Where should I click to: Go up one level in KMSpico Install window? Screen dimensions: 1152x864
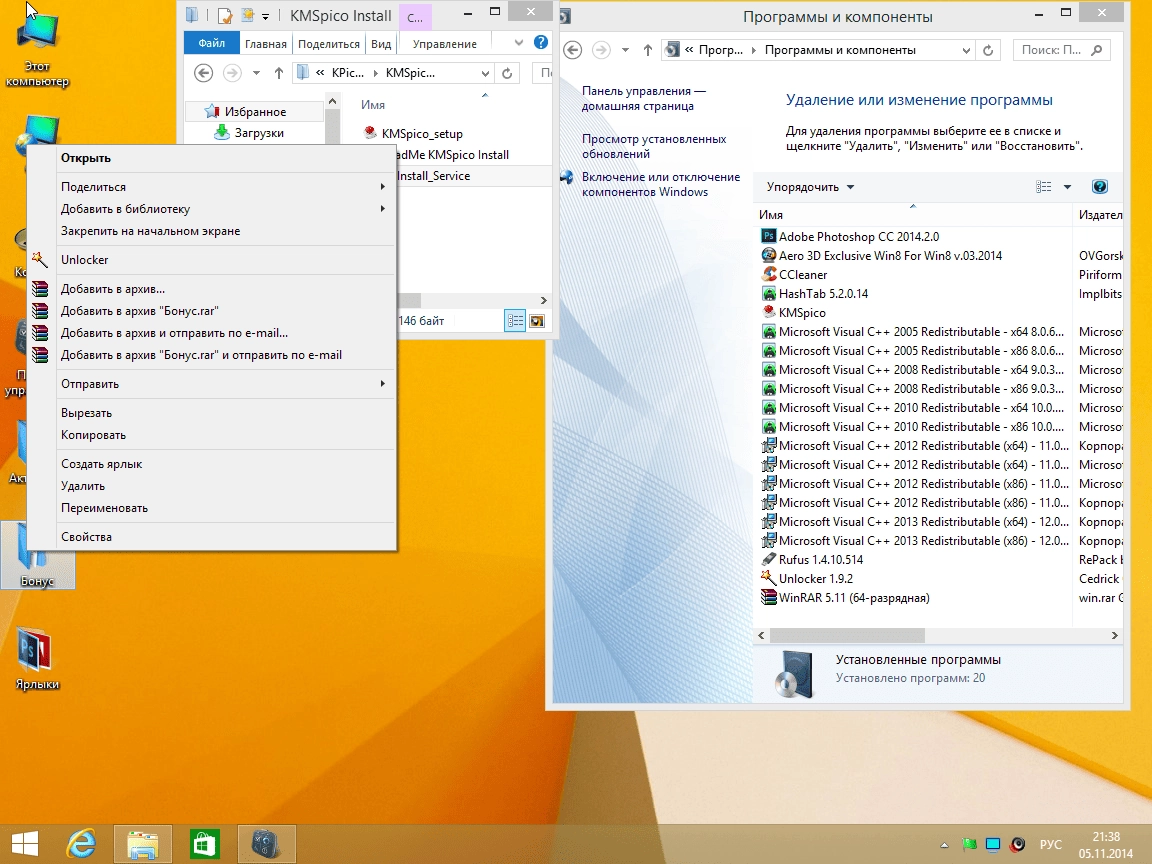tap(278, 73)
